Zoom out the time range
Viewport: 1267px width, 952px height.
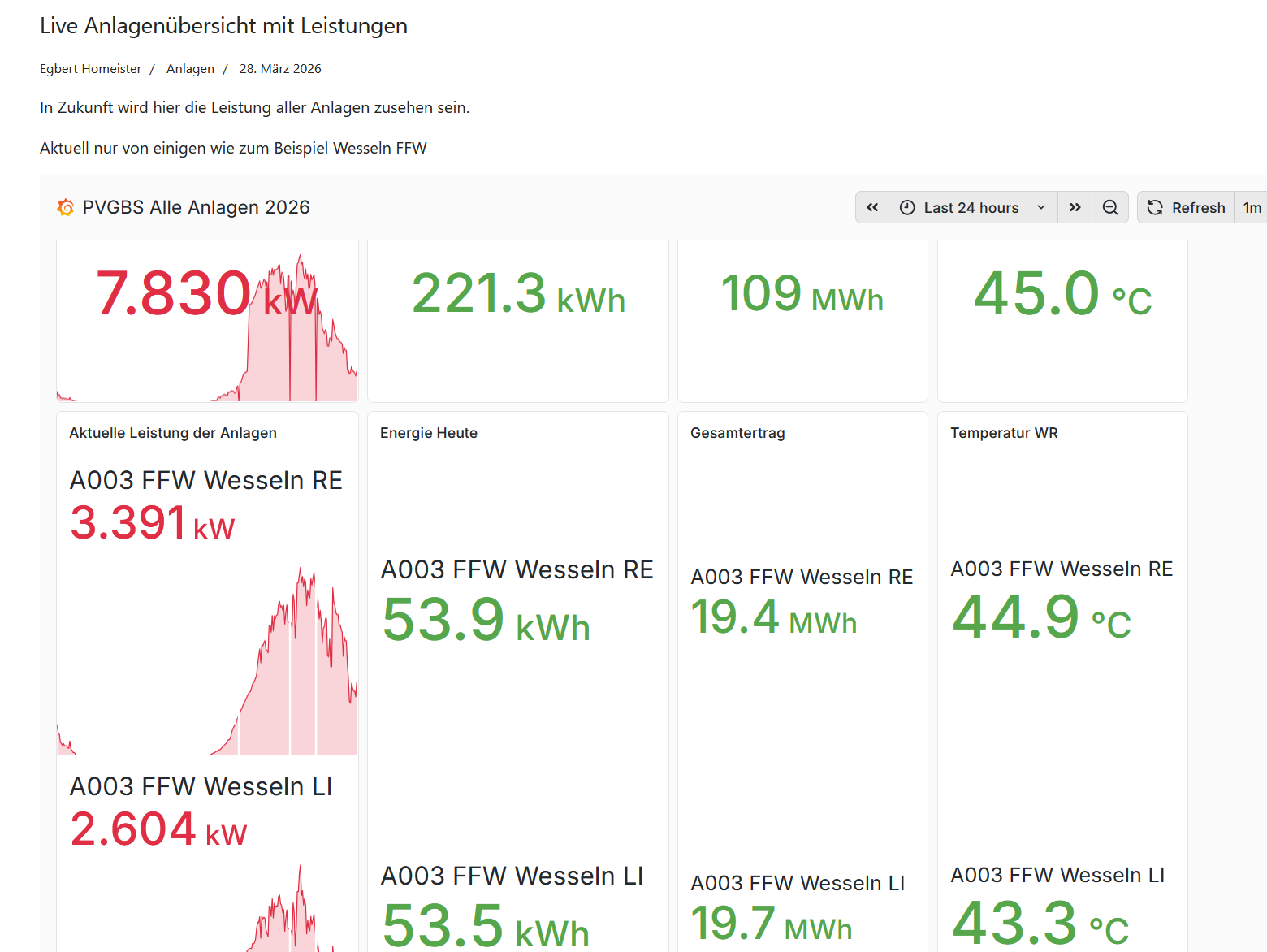pos(1110,208)
